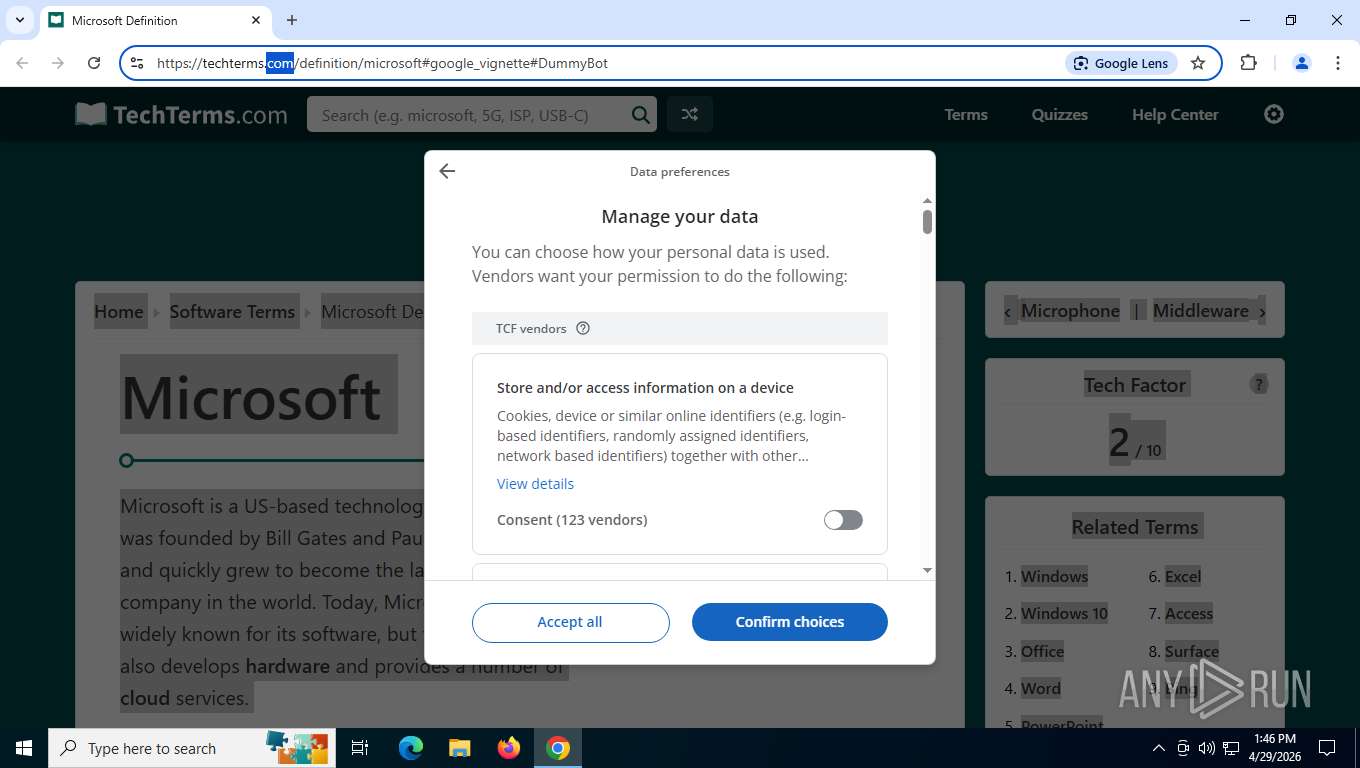
Task: Click the Confirm choices button
Action: click(x=790, y=622)
